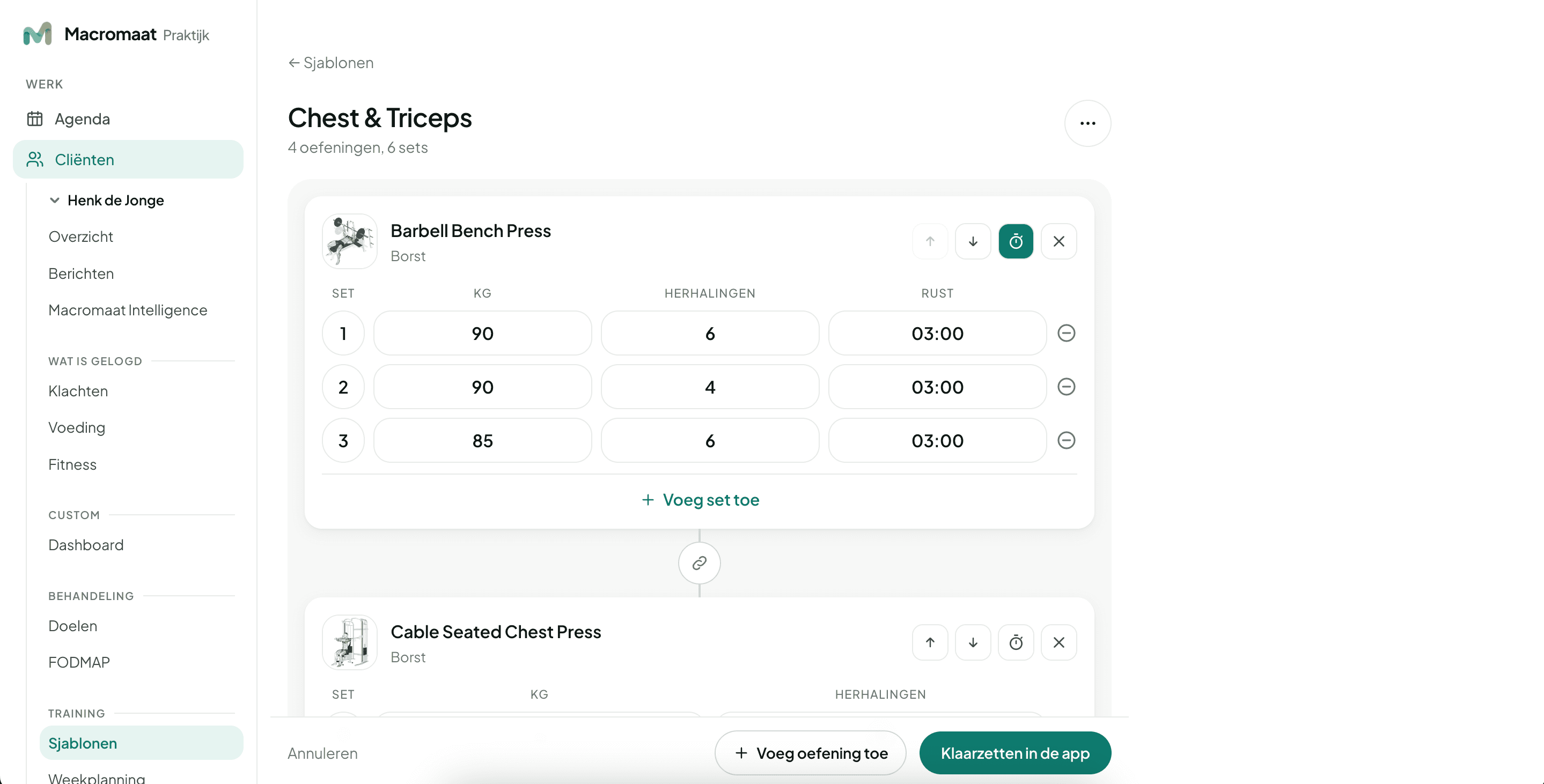Edit rest time of set 1
Image resolution: width=1544 pixels, height=784 pixels.
937,333
